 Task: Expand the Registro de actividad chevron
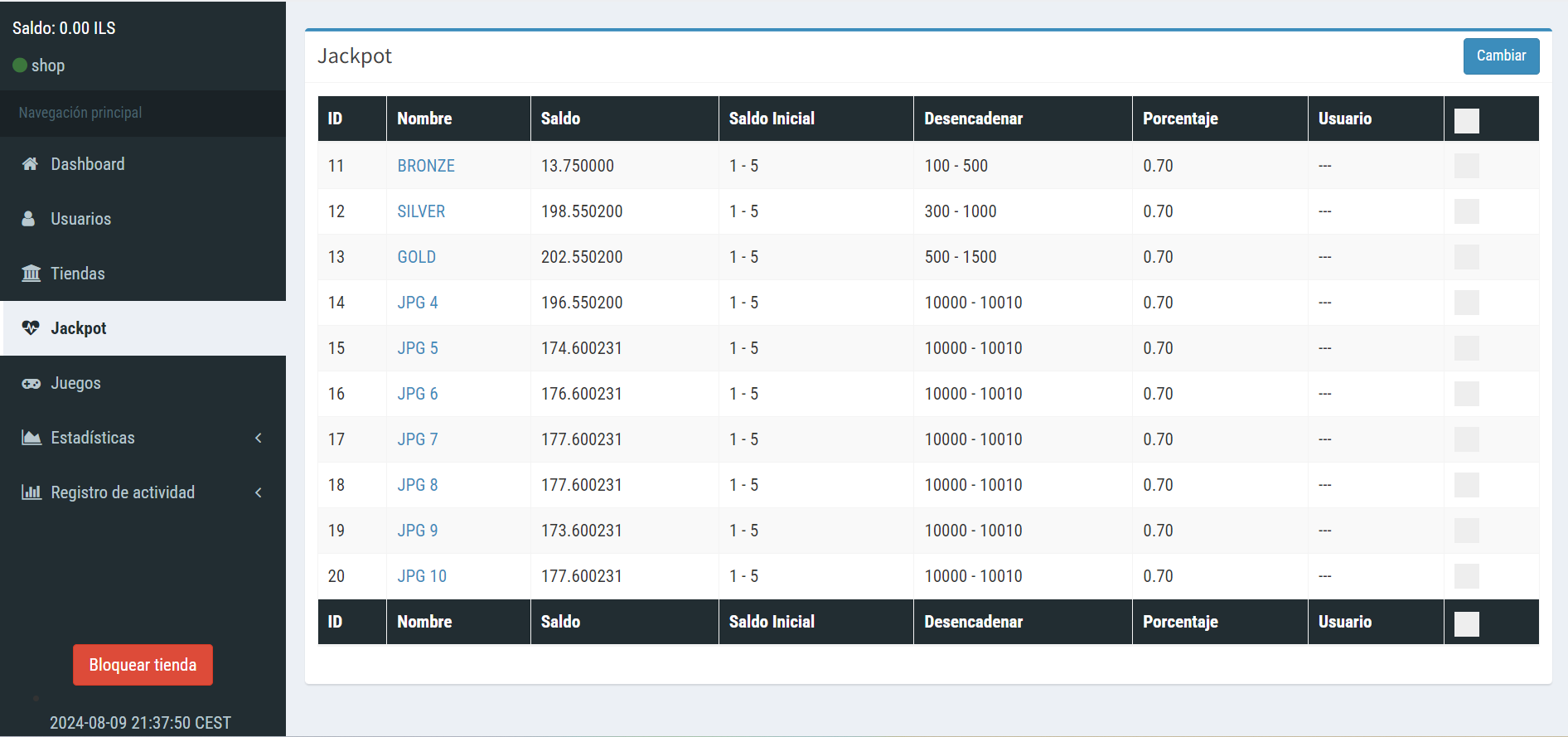pyautogui.click(x=259, y=492)
